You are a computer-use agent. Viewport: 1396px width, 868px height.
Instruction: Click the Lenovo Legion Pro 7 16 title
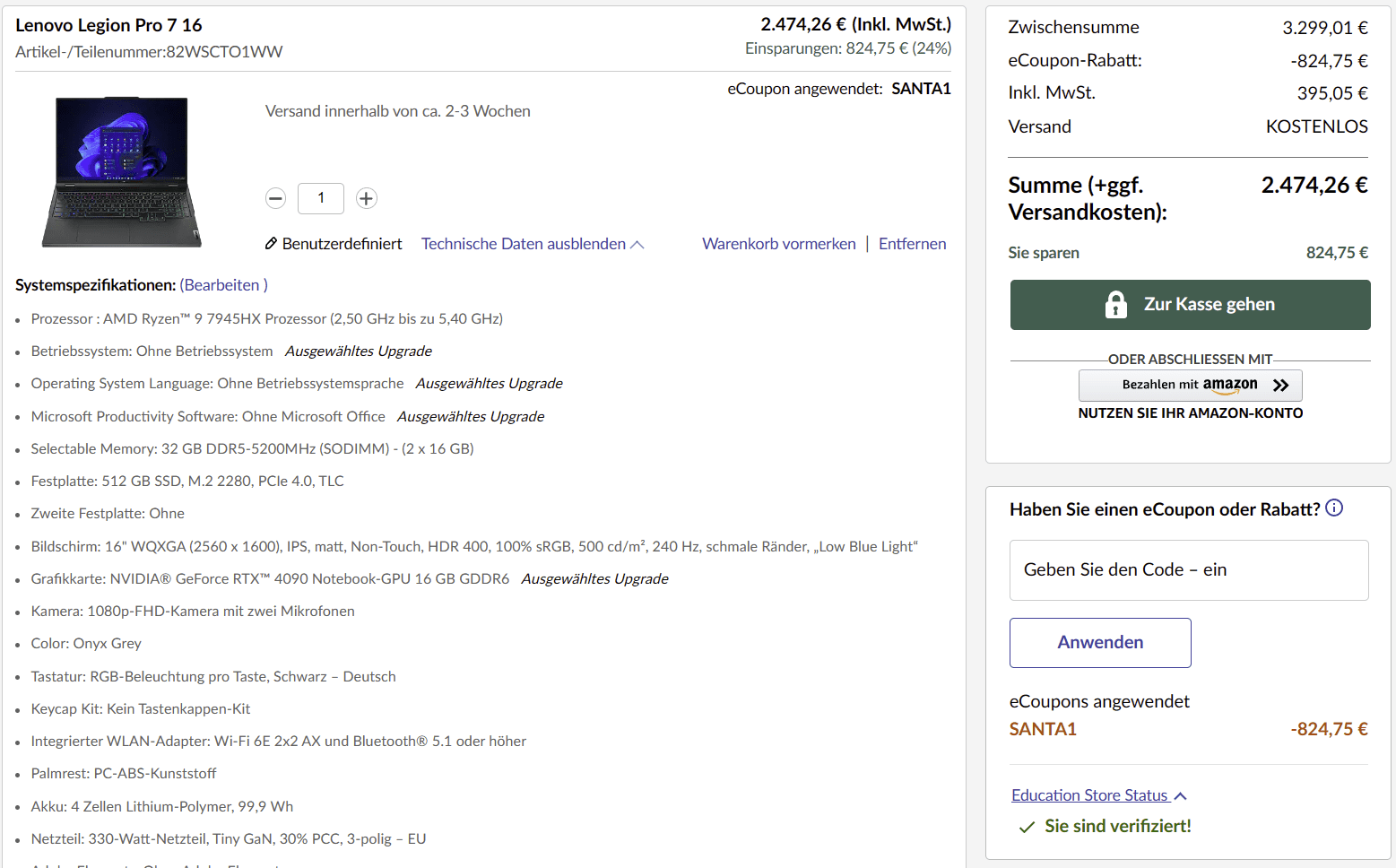(x=108, y=25)
